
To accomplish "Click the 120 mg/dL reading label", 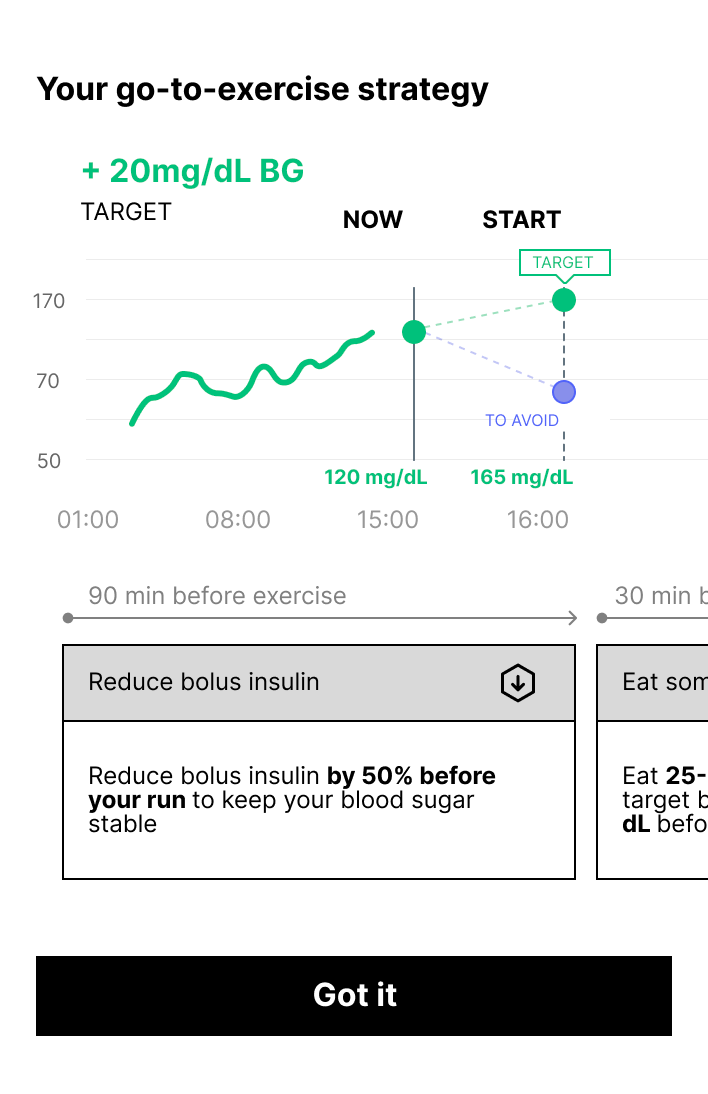I will 375,477.
